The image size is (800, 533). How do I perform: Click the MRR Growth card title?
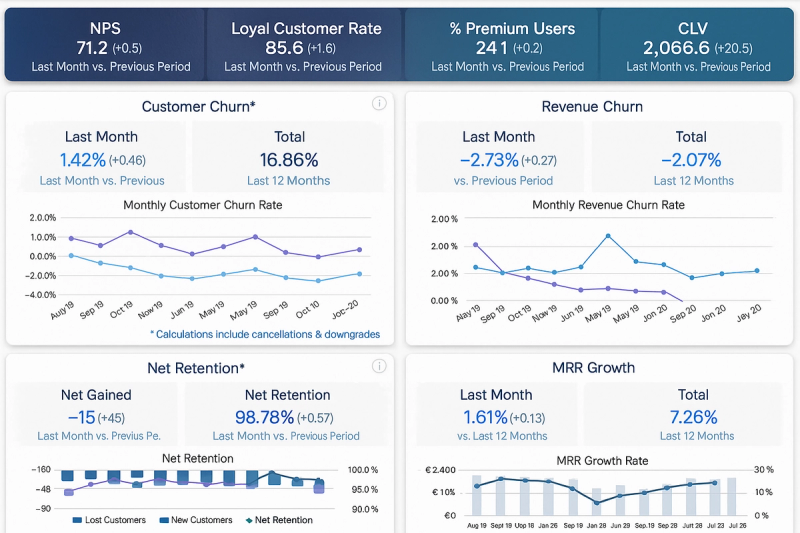pyautogui.click(x=593, y=368)
